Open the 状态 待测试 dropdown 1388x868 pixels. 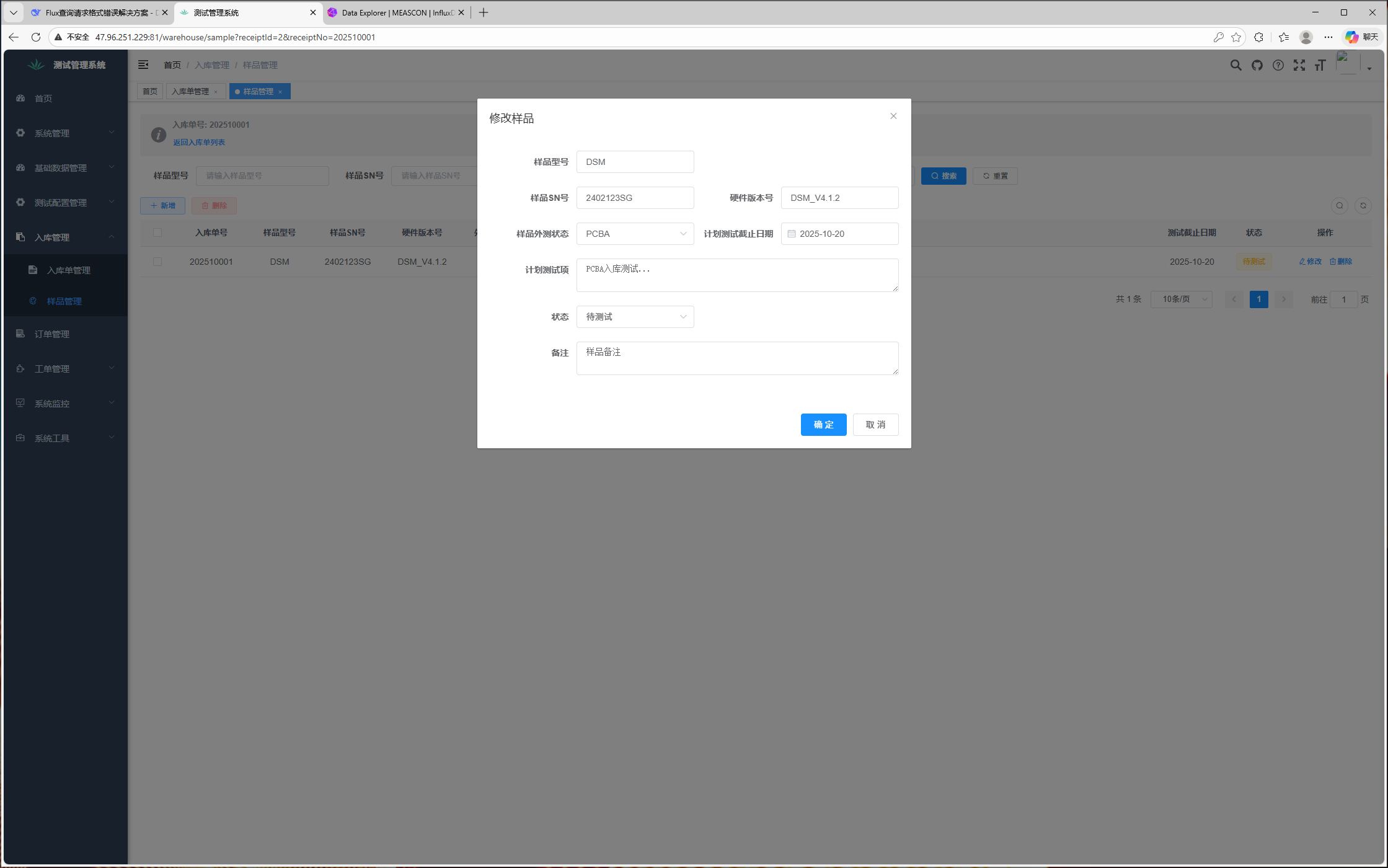(x=635, y=317)
